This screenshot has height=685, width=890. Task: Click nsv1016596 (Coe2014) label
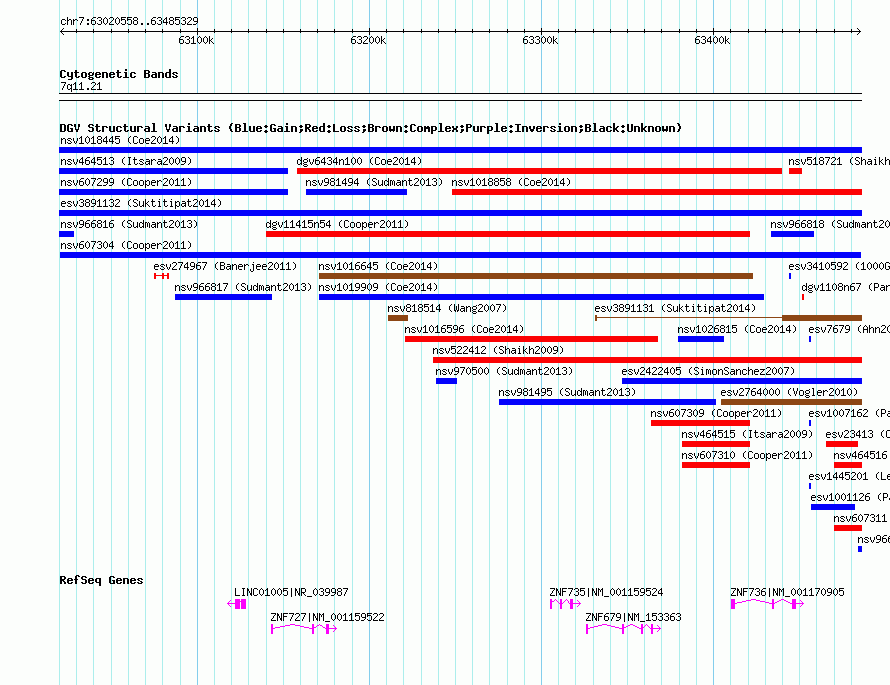click(x=464, y=329)
